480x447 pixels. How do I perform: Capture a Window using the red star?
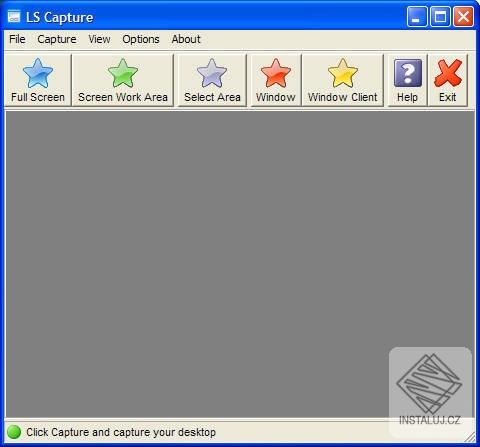276,80
